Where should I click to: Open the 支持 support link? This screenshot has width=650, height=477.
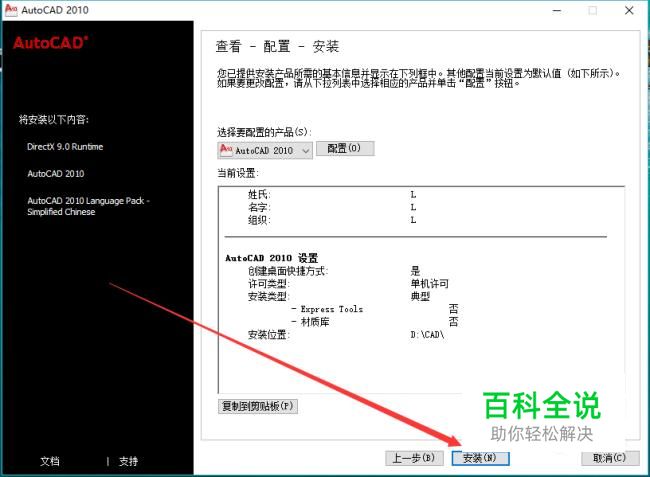coord(128,461)
